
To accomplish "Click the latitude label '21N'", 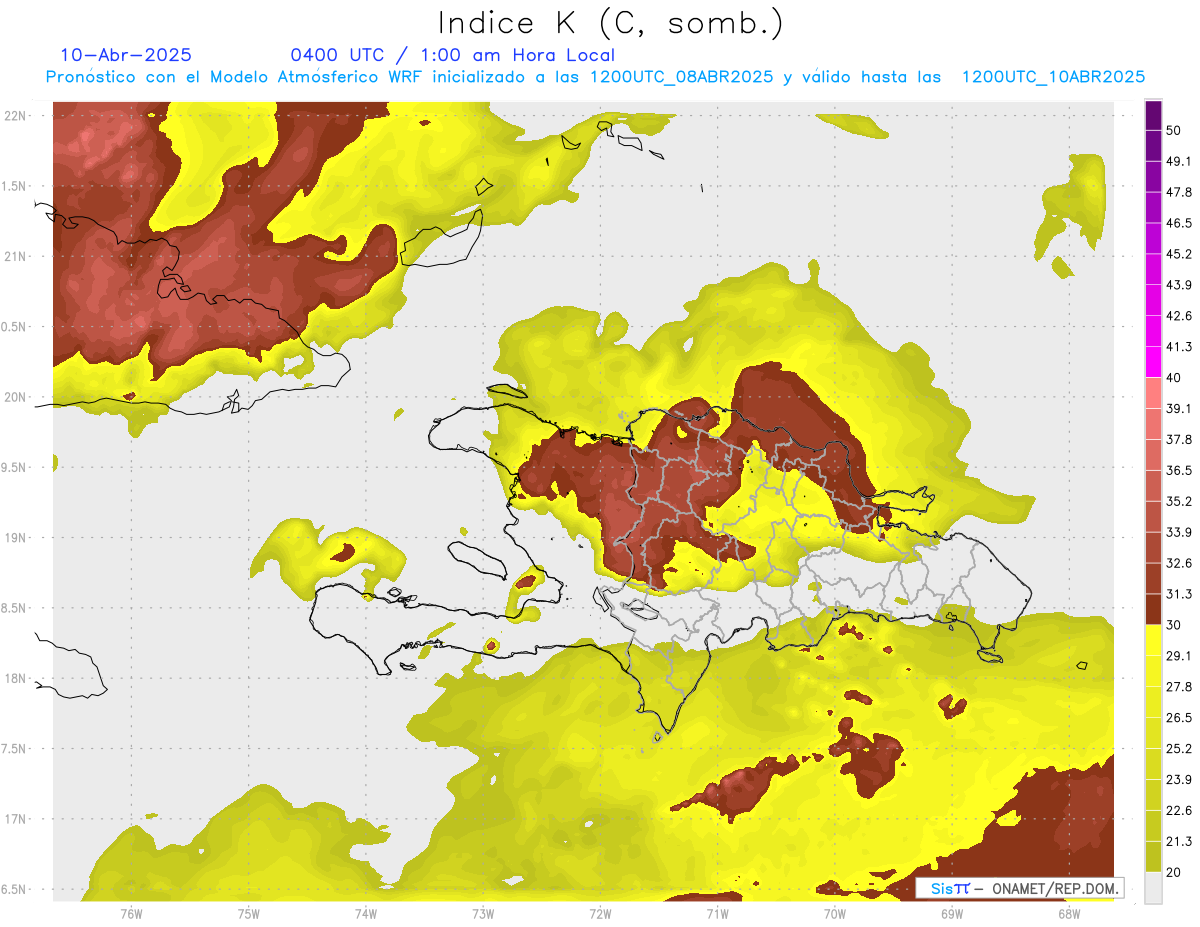I will tap(17, 257).
